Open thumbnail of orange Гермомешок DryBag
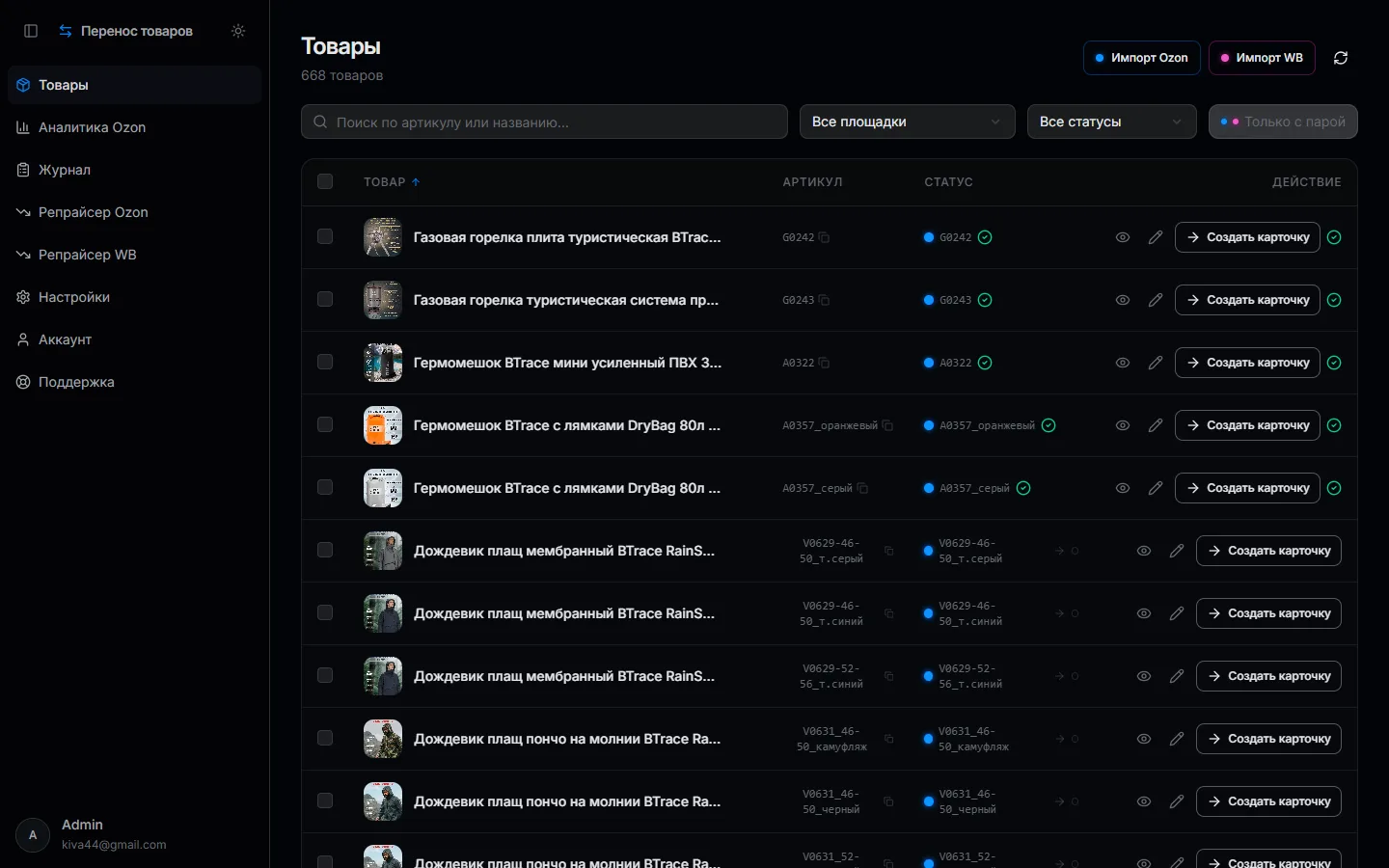Viewport: 1389px width, 868px height. 383,425
